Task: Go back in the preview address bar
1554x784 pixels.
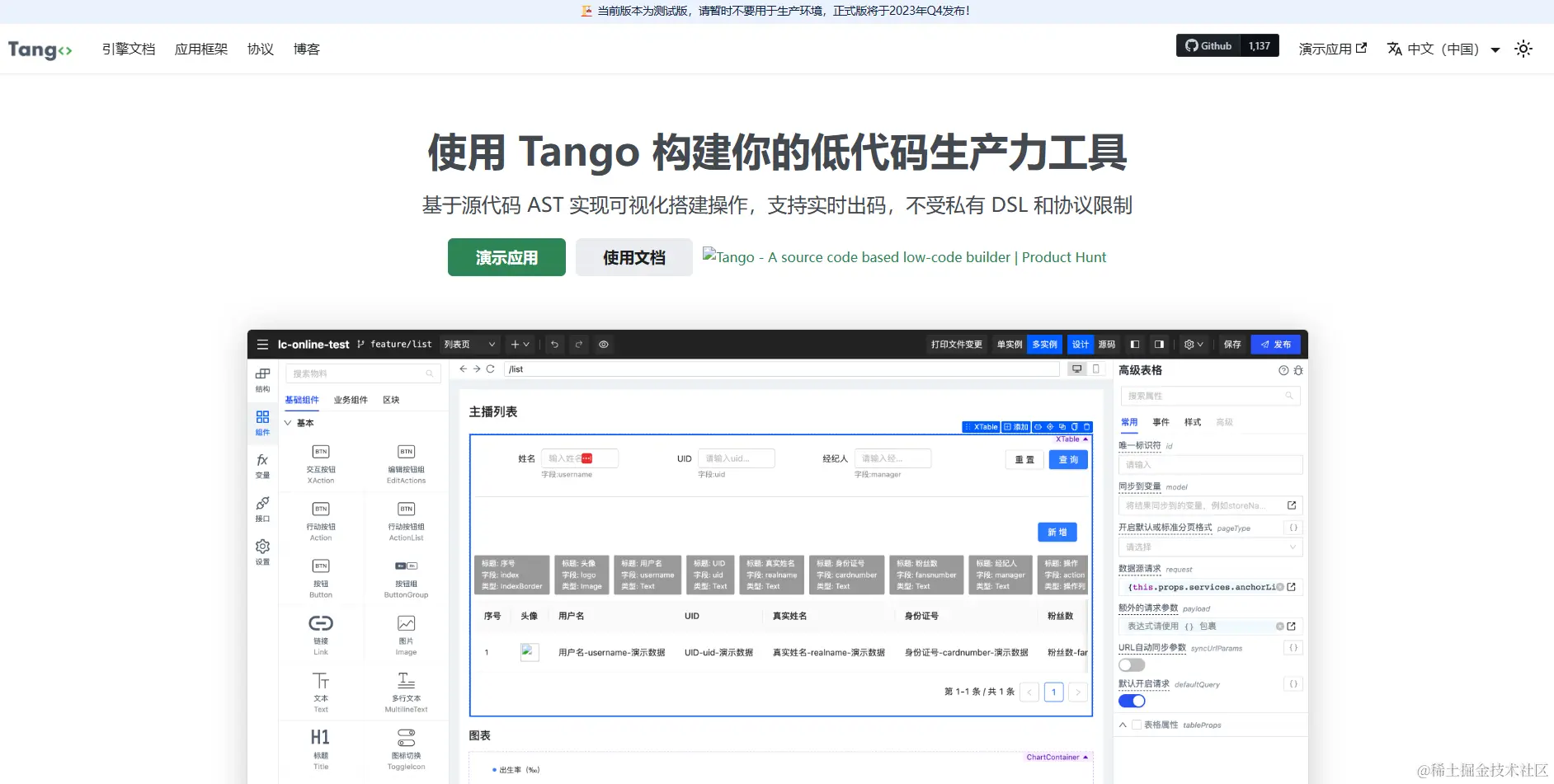Action: point(463,369)
